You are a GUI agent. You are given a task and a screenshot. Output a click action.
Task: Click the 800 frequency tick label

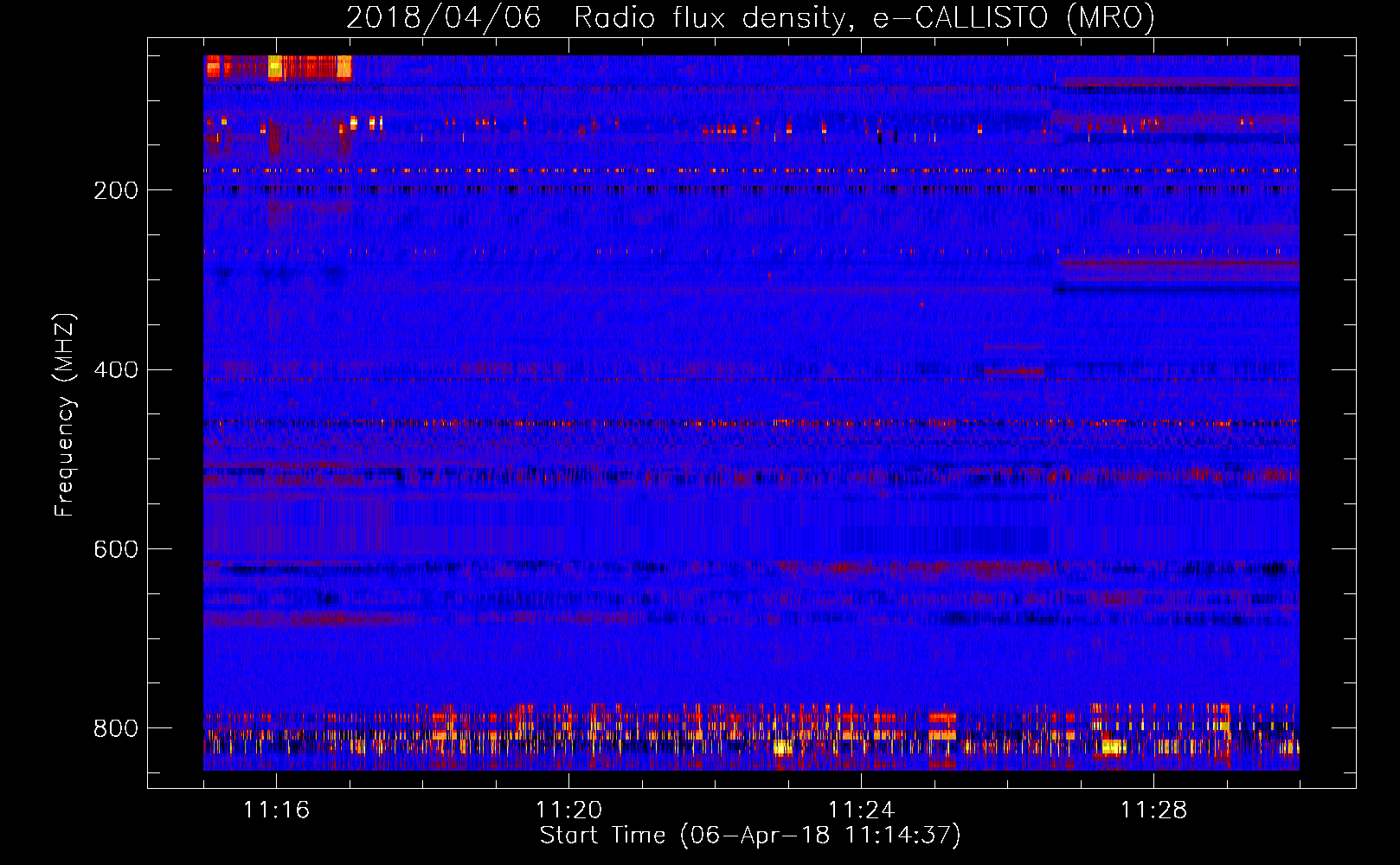(115, 728)
